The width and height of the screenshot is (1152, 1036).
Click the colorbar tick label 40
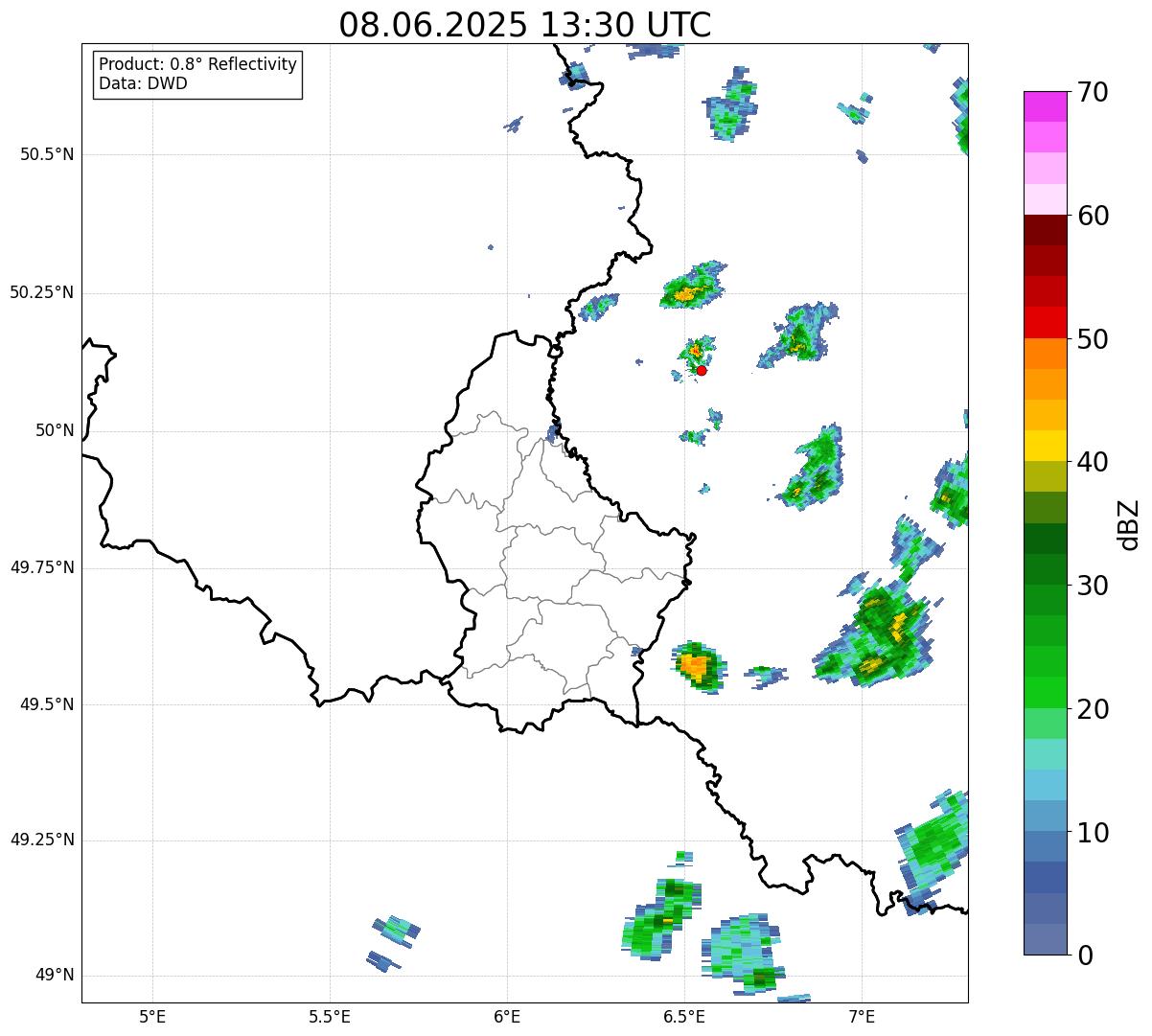tap(1093, 462)
